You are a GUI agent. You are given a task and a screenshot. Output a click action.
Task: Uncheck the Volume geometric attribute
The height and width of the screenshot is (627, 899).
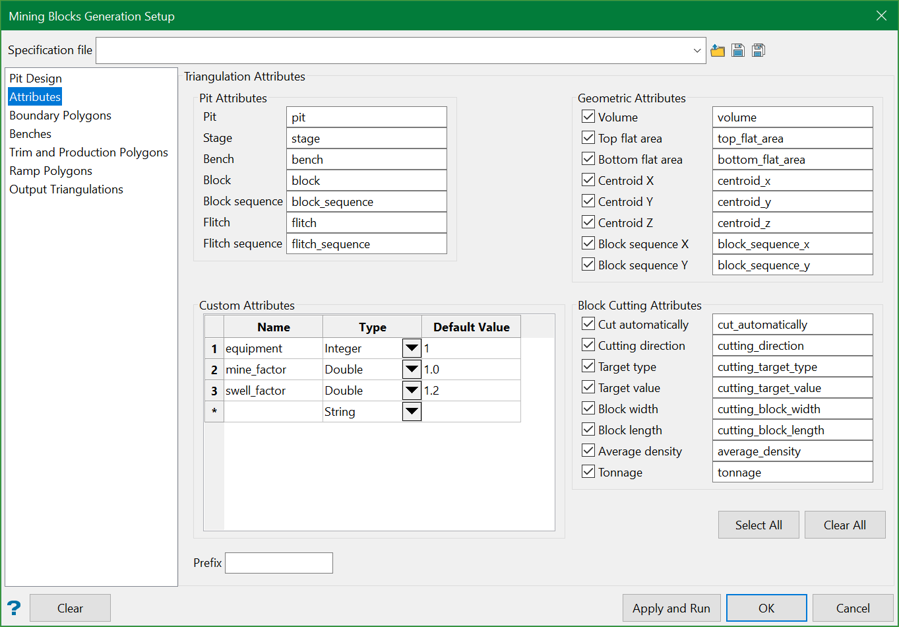pyautogui.click(x=588, y=117)
